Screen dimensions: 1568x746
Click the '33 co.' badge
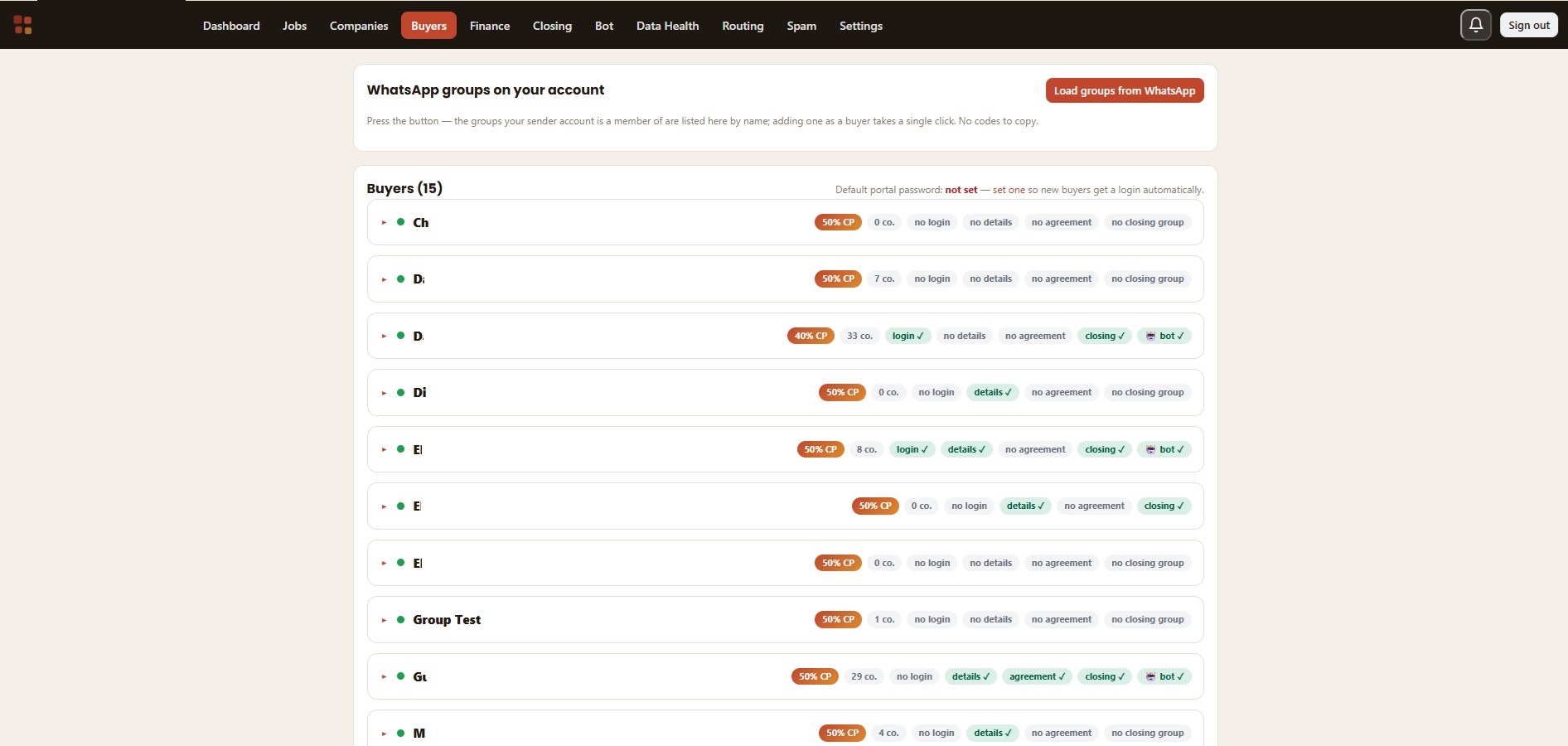(859, 336)
